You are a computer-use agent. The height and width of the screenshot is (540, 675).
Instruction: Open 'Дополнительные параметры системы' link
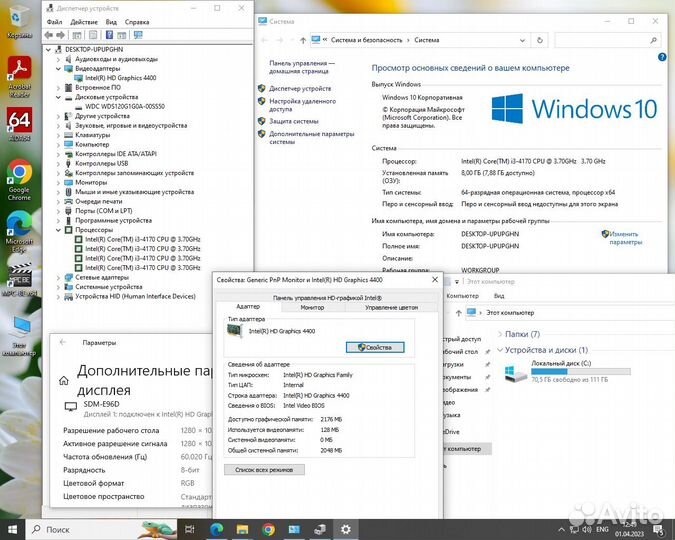[311, 137]
